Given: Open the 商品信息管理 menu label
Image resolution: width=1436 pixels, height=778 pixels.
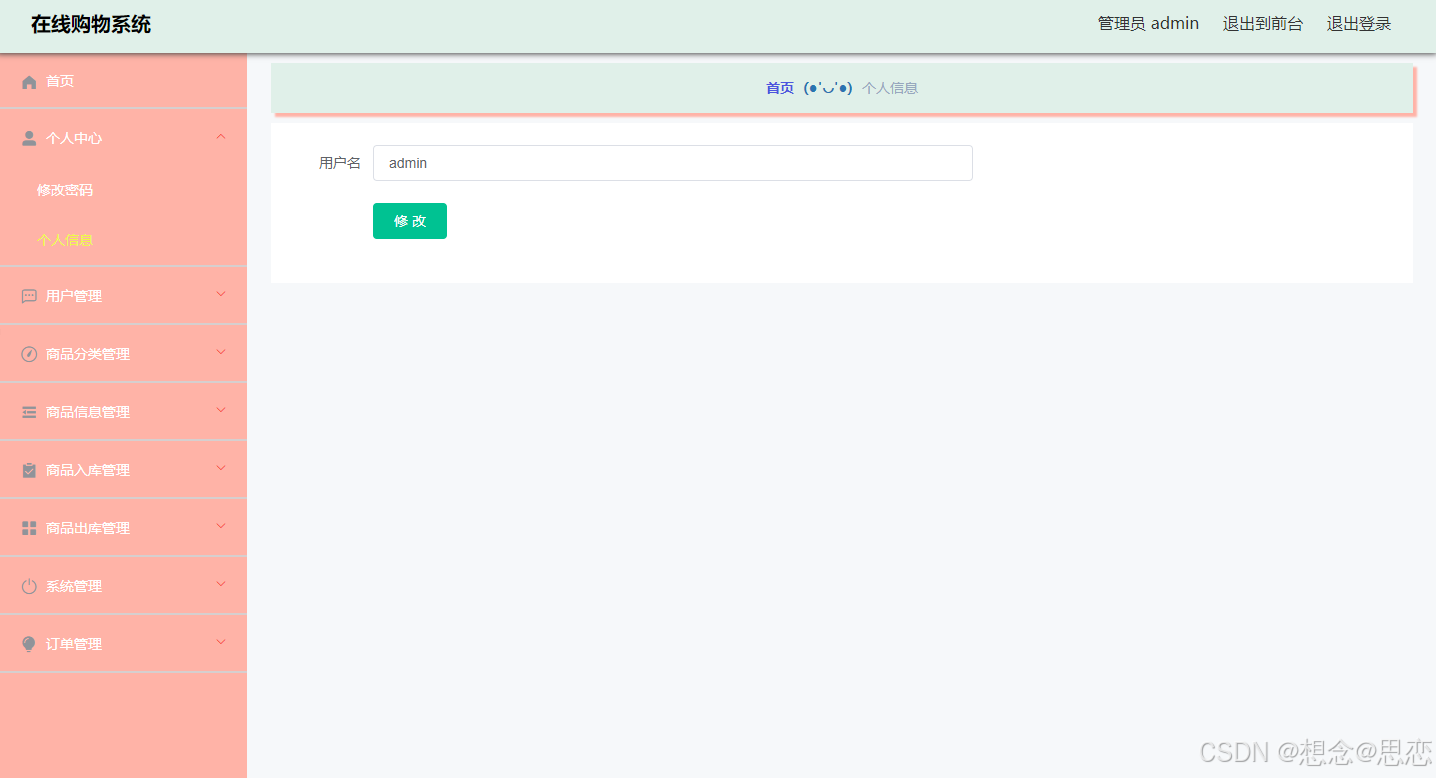Looking at the screenshot, I should coord(88,412).
